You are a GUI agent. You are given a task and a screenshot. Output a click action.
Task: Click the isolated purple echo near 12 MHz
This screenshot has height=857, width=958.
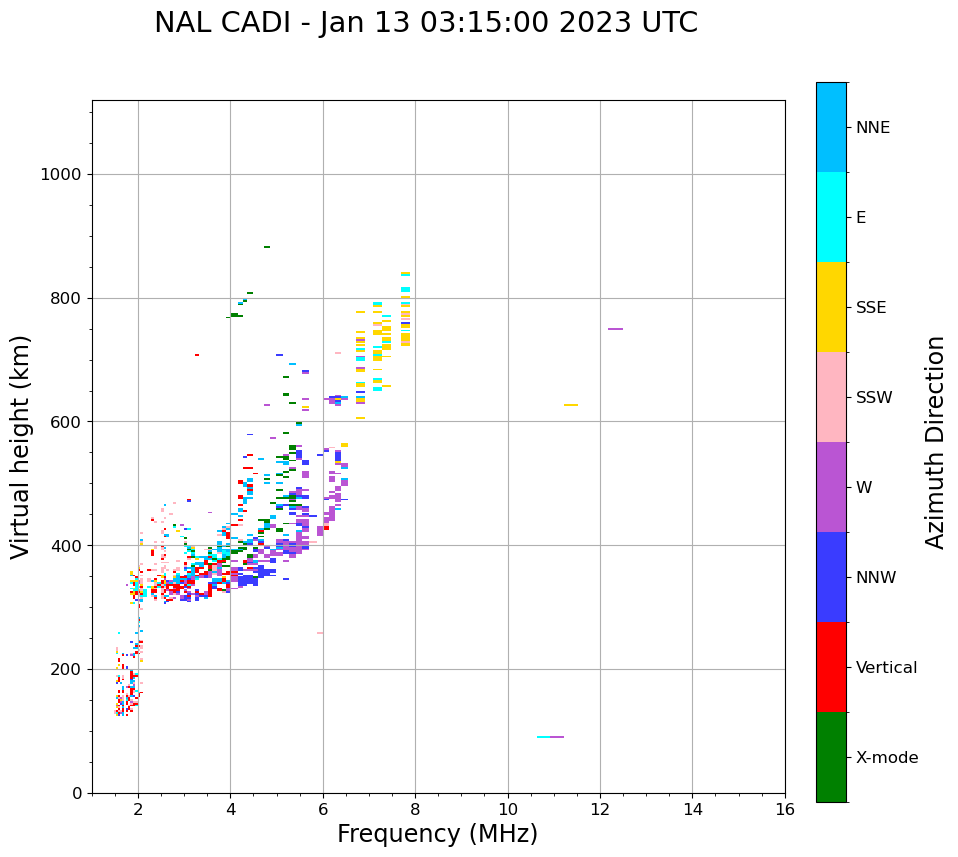(615, 328)
